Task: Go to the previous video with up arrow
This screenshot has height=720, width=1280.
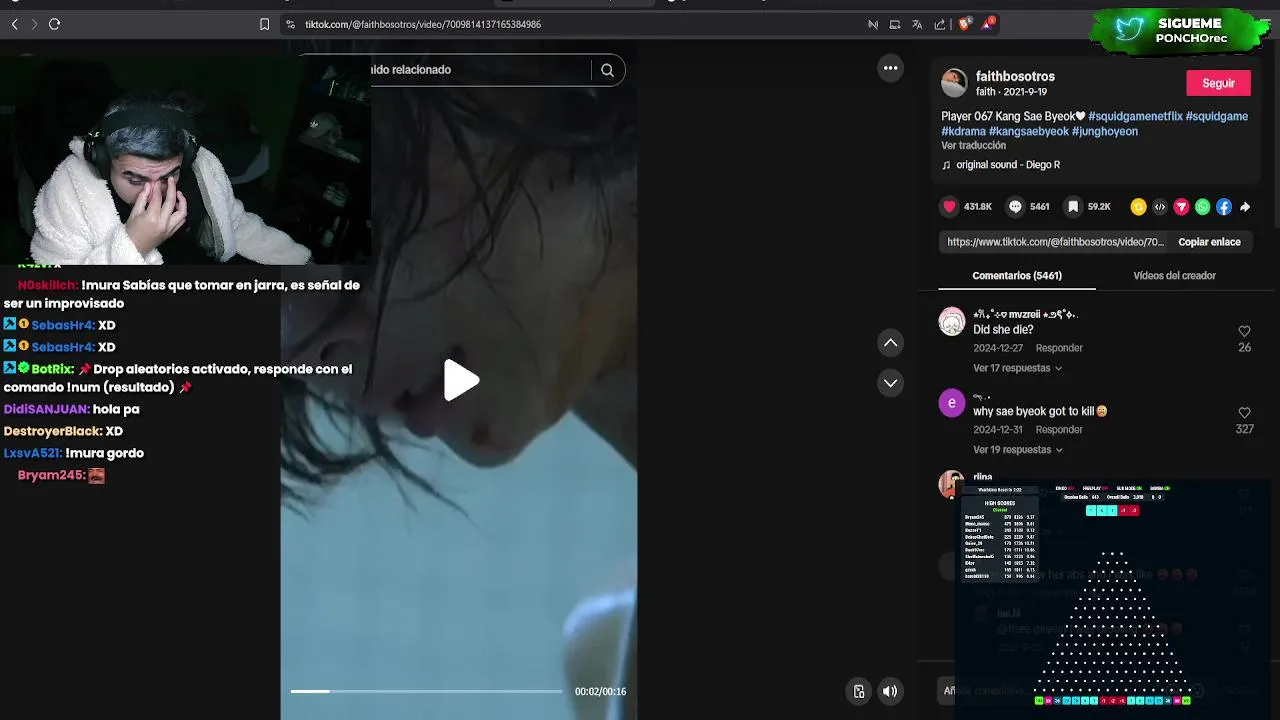Action: [890, 343]
